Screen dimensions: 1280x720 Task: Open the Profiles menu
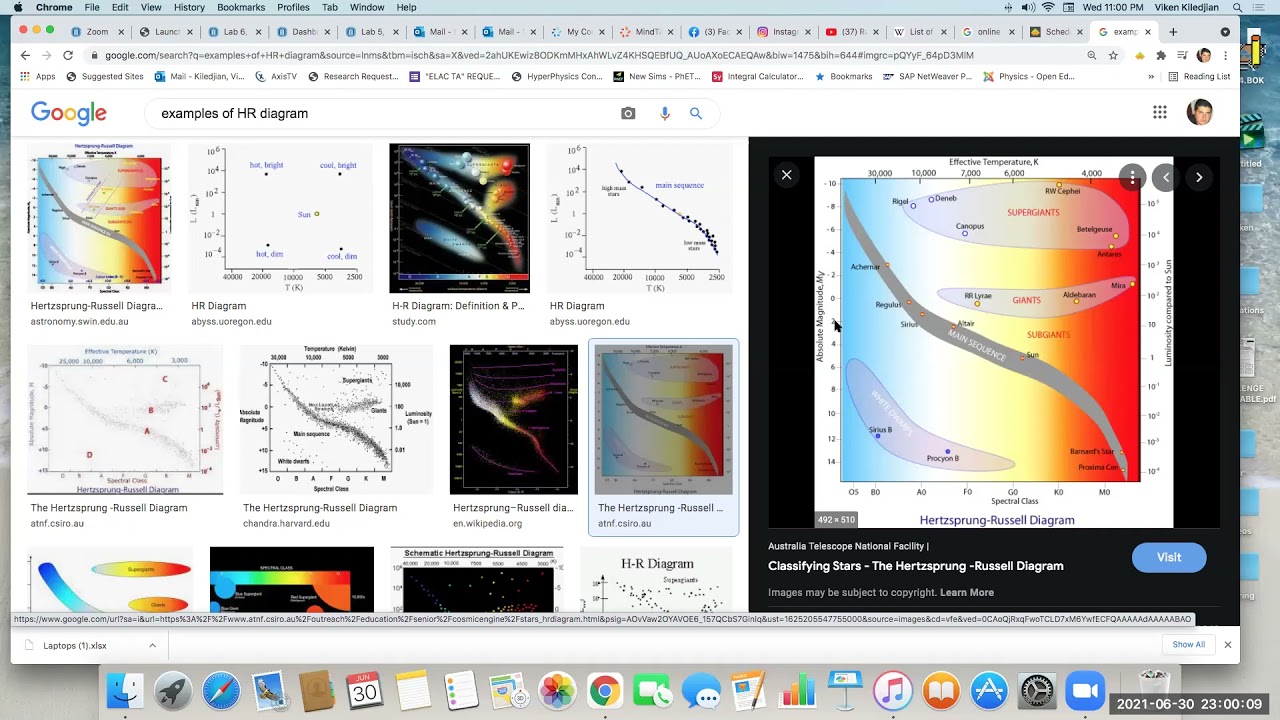293,7
